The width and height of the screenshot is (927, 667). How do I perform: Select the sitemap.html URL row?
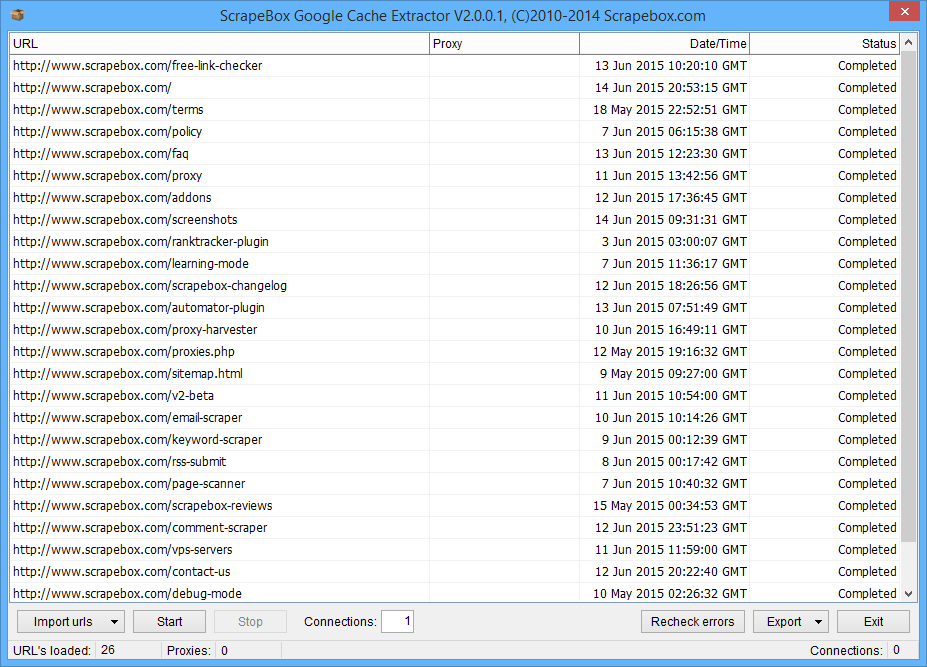click(x=127, y=374)
